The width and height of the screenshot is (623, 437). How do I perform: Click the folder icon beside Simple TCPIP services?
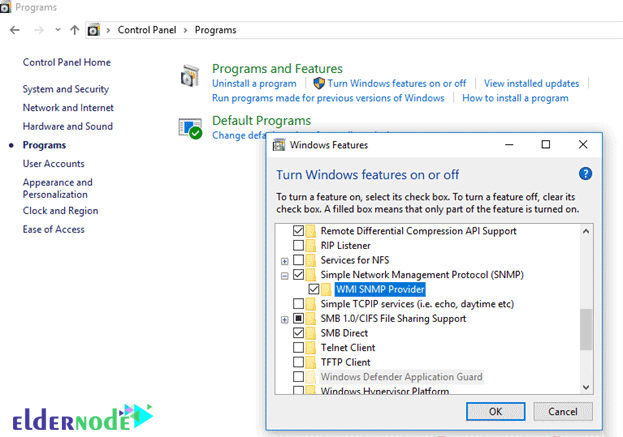(311, 304)
